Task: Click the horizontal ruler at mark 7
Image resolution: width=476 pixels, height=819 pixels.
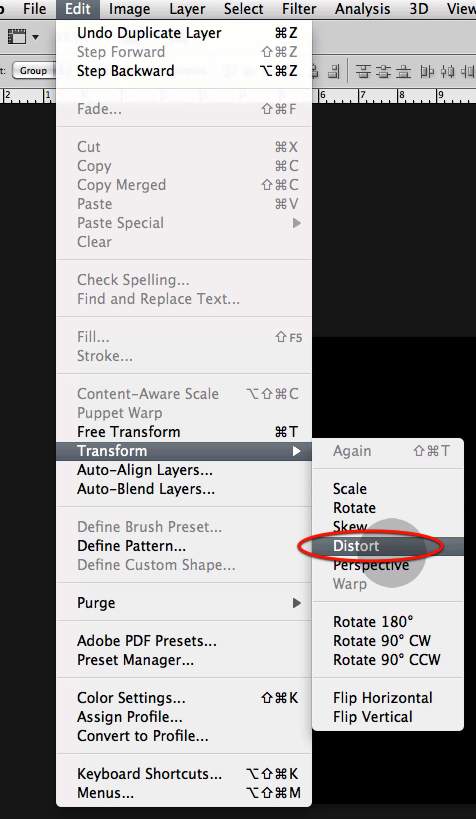Action: tap(362, 96)
